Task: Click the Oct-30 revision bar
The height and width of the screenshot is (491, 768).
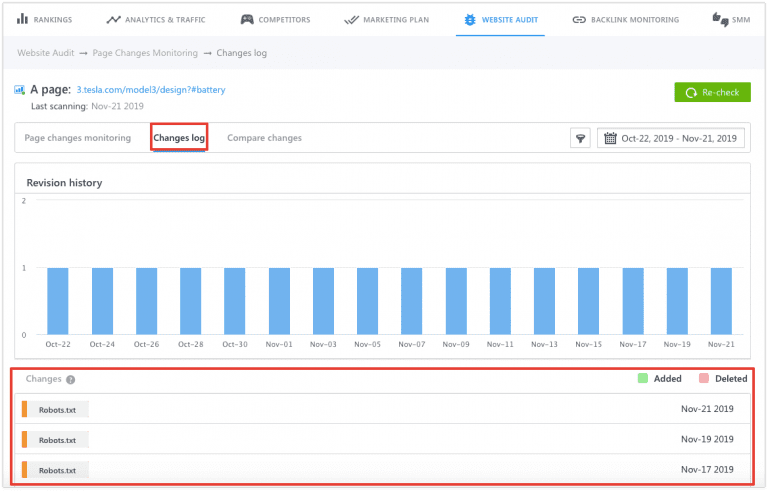Action: [235, 301]
